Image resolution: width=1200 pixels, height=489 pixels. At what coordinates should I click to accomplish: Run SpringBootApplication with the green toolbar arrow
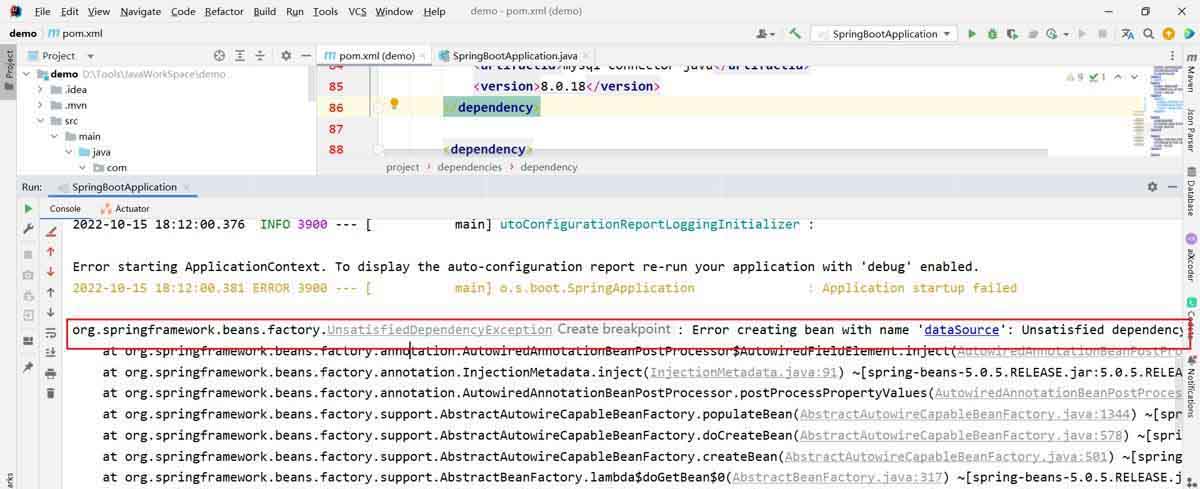(971, 34)
